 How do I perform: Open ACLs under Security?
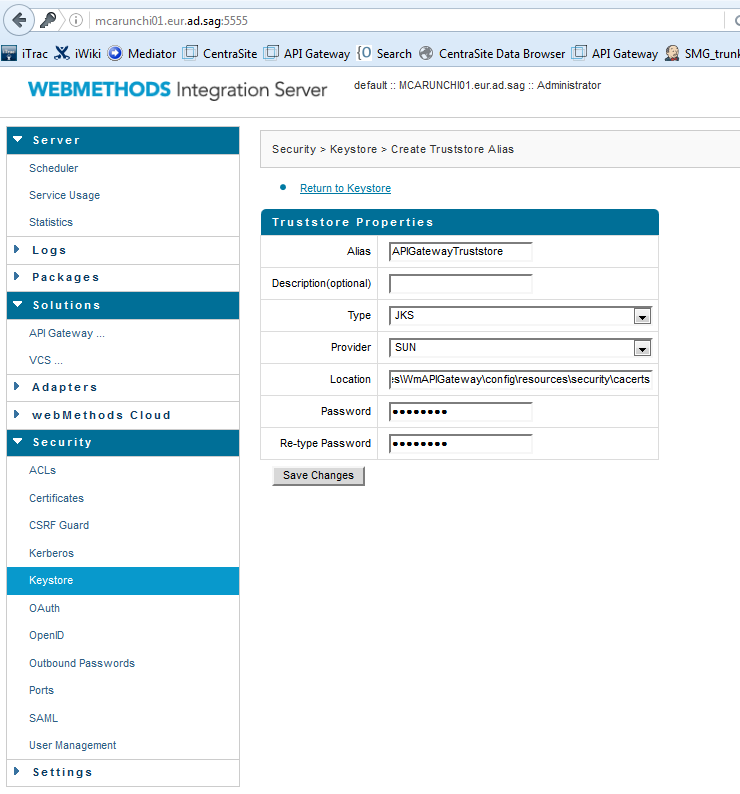pos(43,470)
